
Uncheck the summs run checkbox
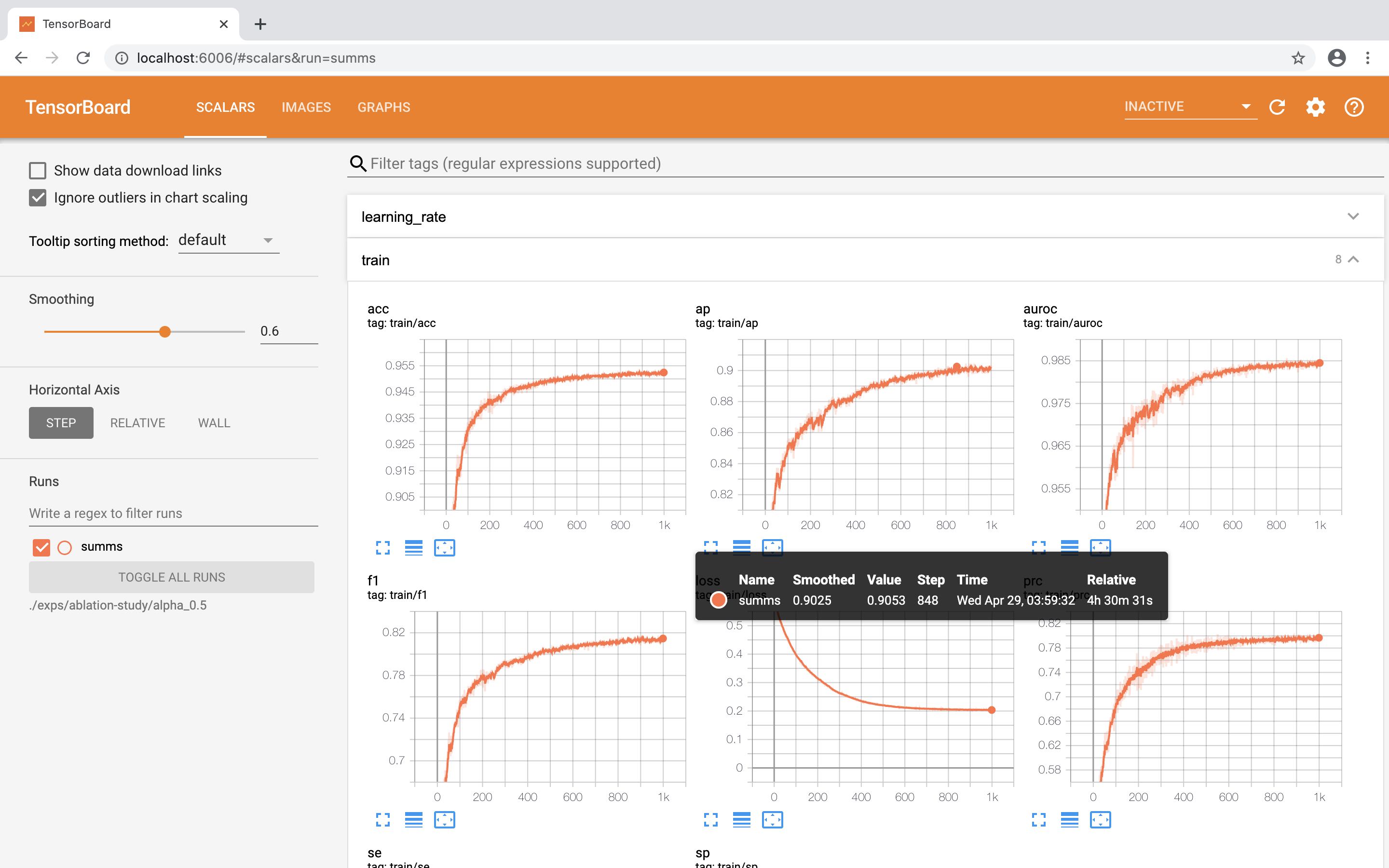click(41, 547)
